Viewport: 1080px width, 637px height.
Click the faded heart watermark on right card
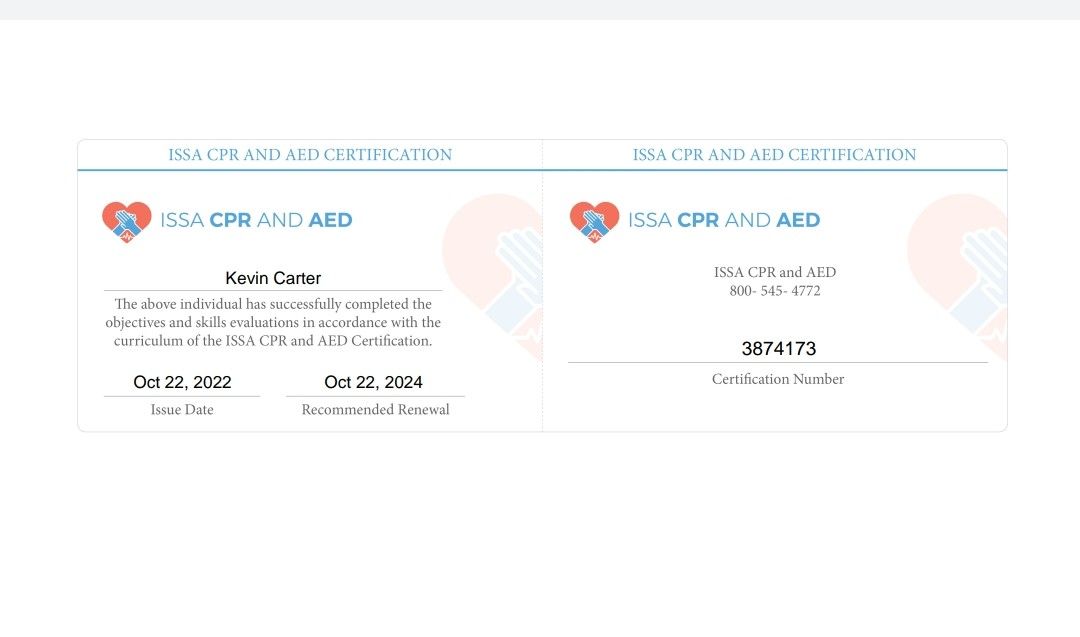point(957,277)
